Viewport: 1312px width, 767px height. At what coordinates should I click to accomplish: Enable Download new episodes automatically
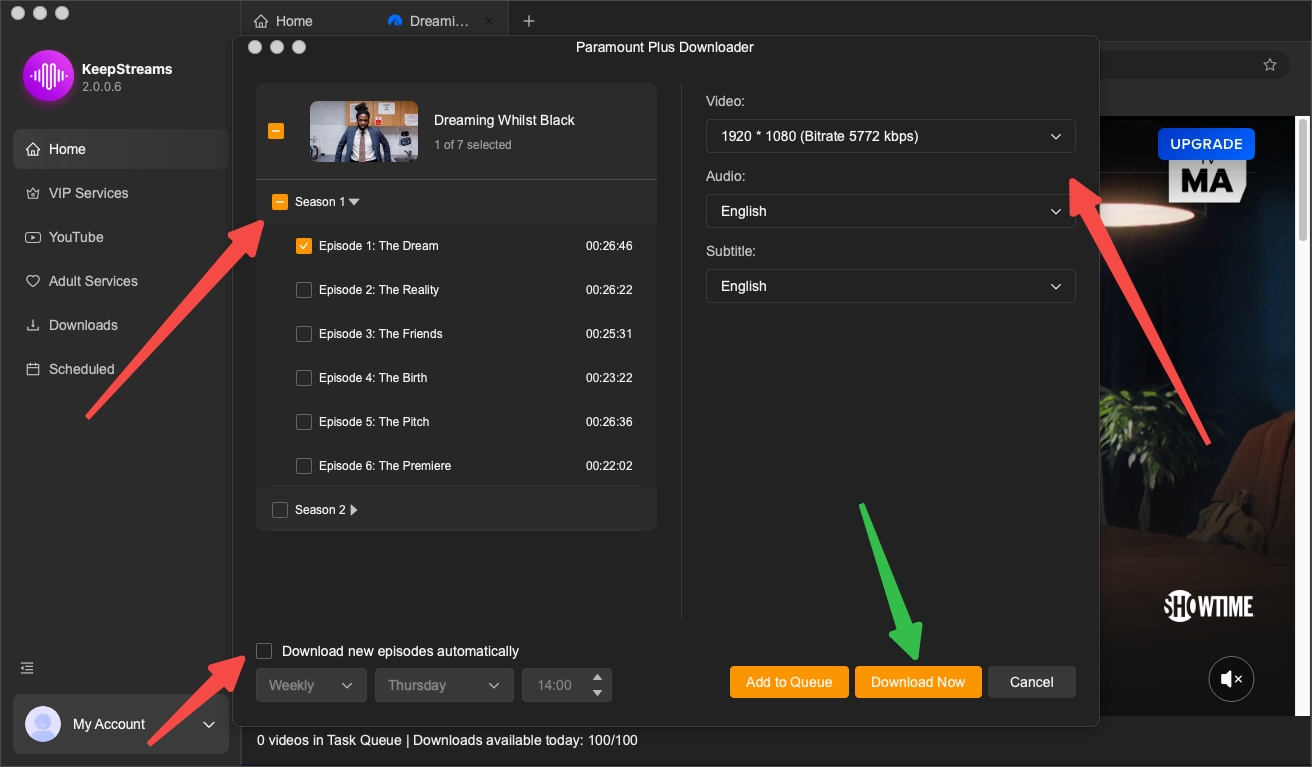coord(264,651)
